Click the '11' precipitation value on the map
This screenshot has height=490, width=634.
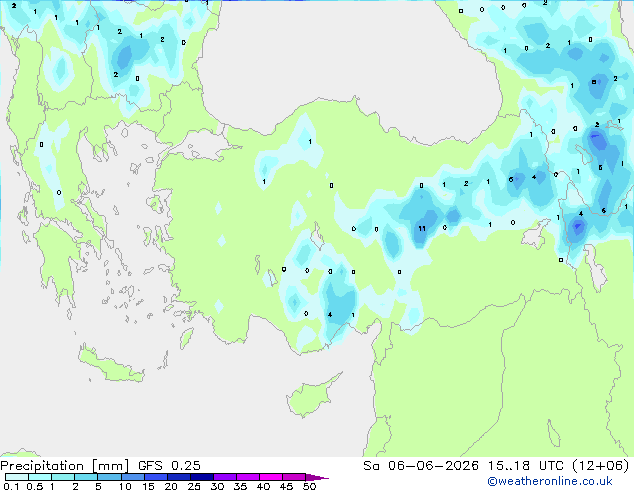coord(422,228)
